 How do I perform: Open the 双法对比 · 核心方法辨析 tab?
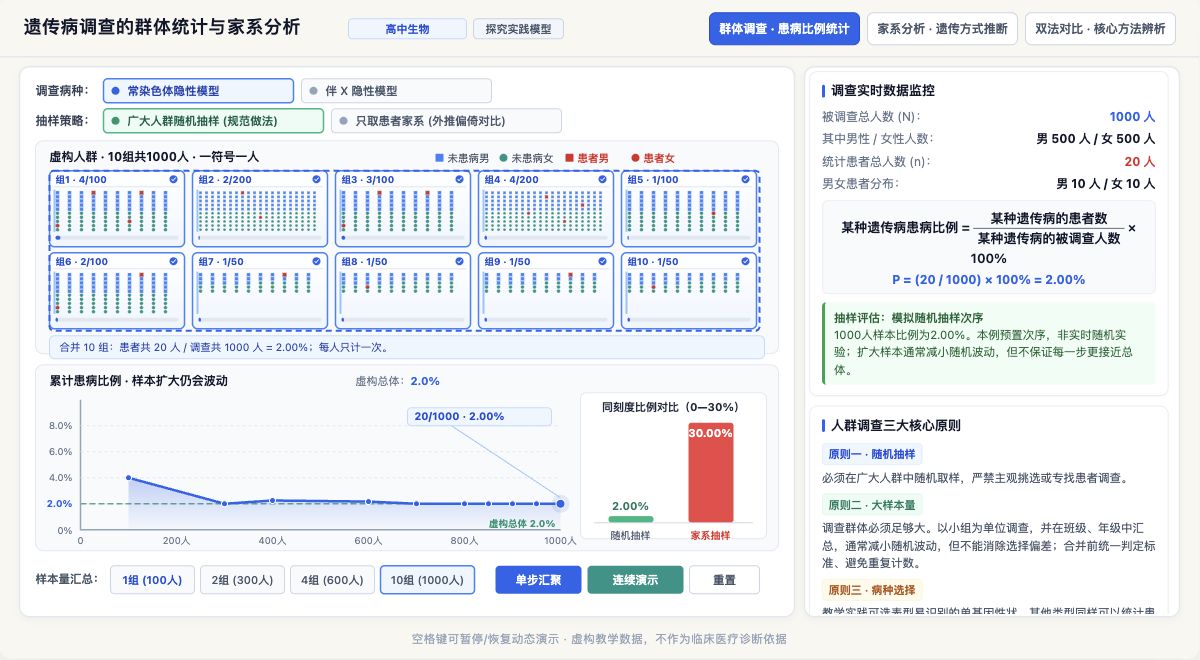pos(1100,29)
